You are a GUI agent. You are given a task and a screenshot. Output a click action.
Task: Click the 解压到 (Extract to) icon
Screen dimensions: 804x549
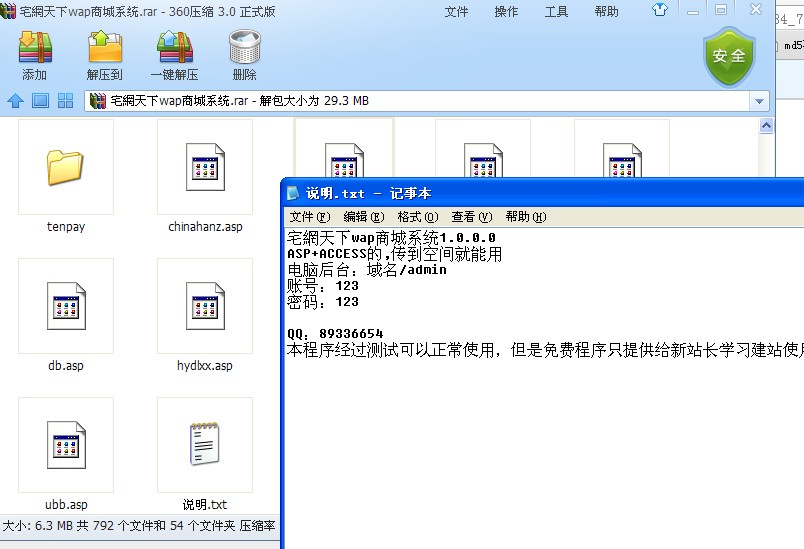coord(105,47)
